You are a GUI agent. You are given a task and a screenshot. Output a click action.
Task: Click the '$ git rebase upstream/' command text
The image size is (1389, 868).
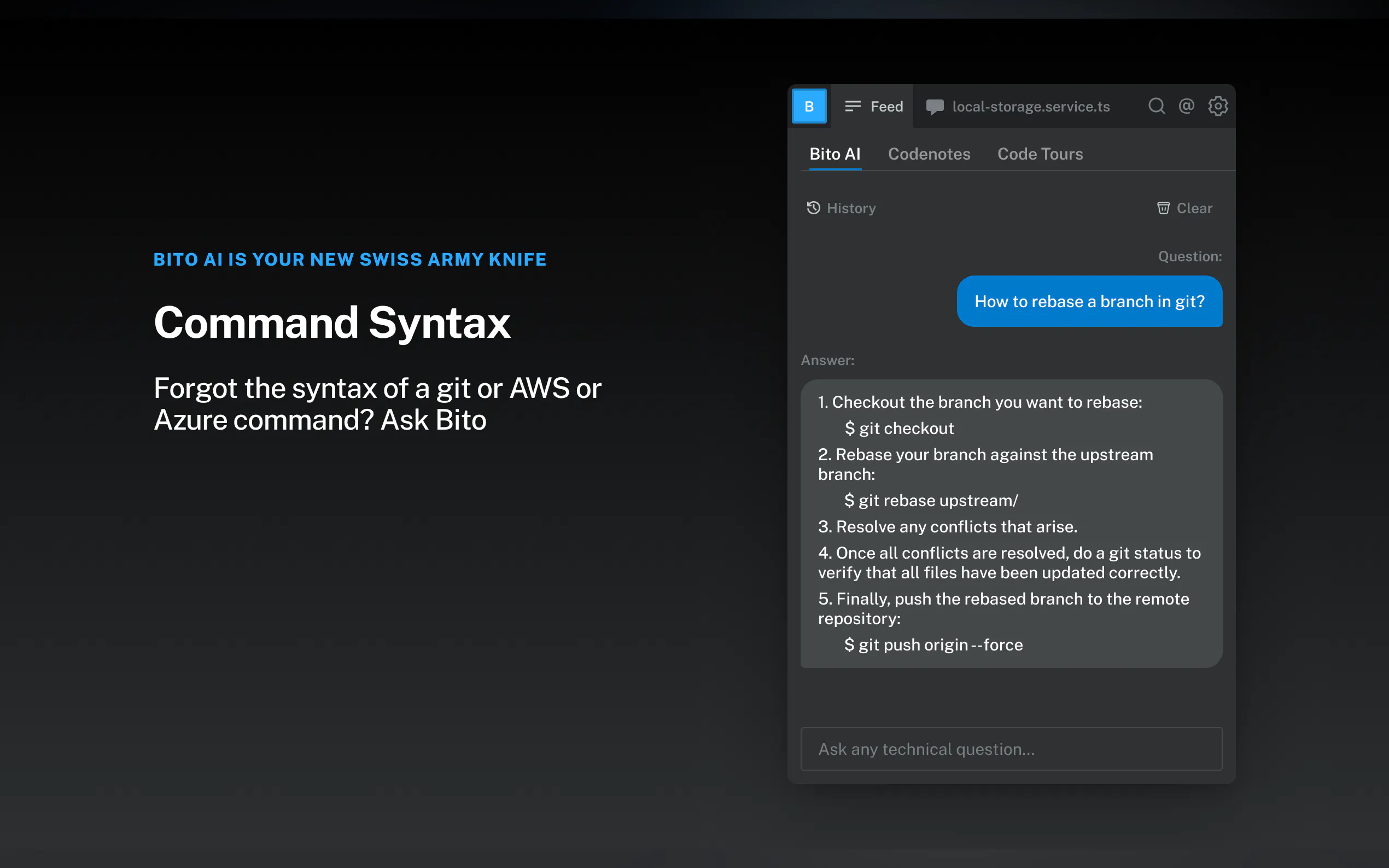931,501
